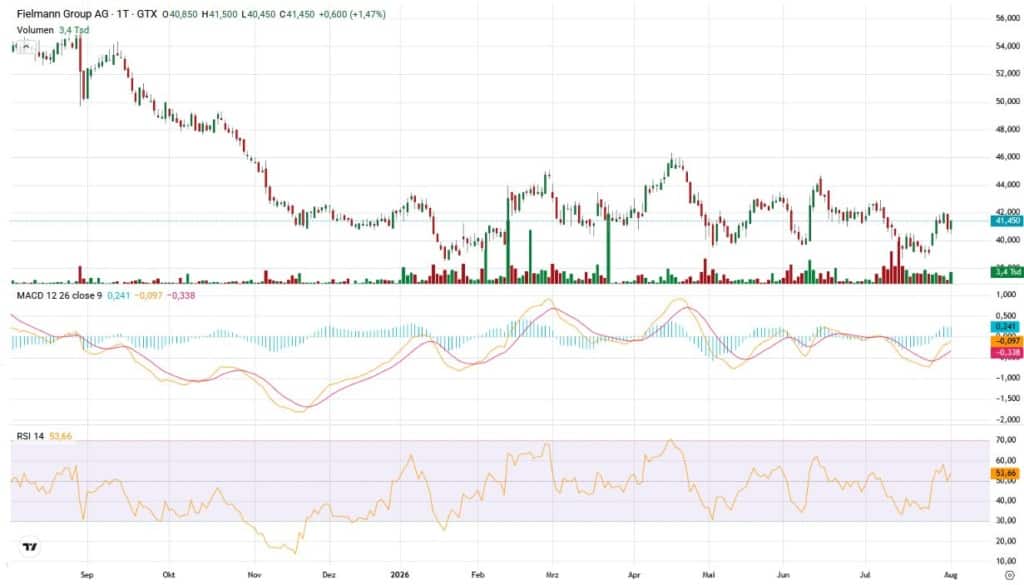Click the Sep label on time axis
The image size is (1024, 585).
[x=87, y=575]
